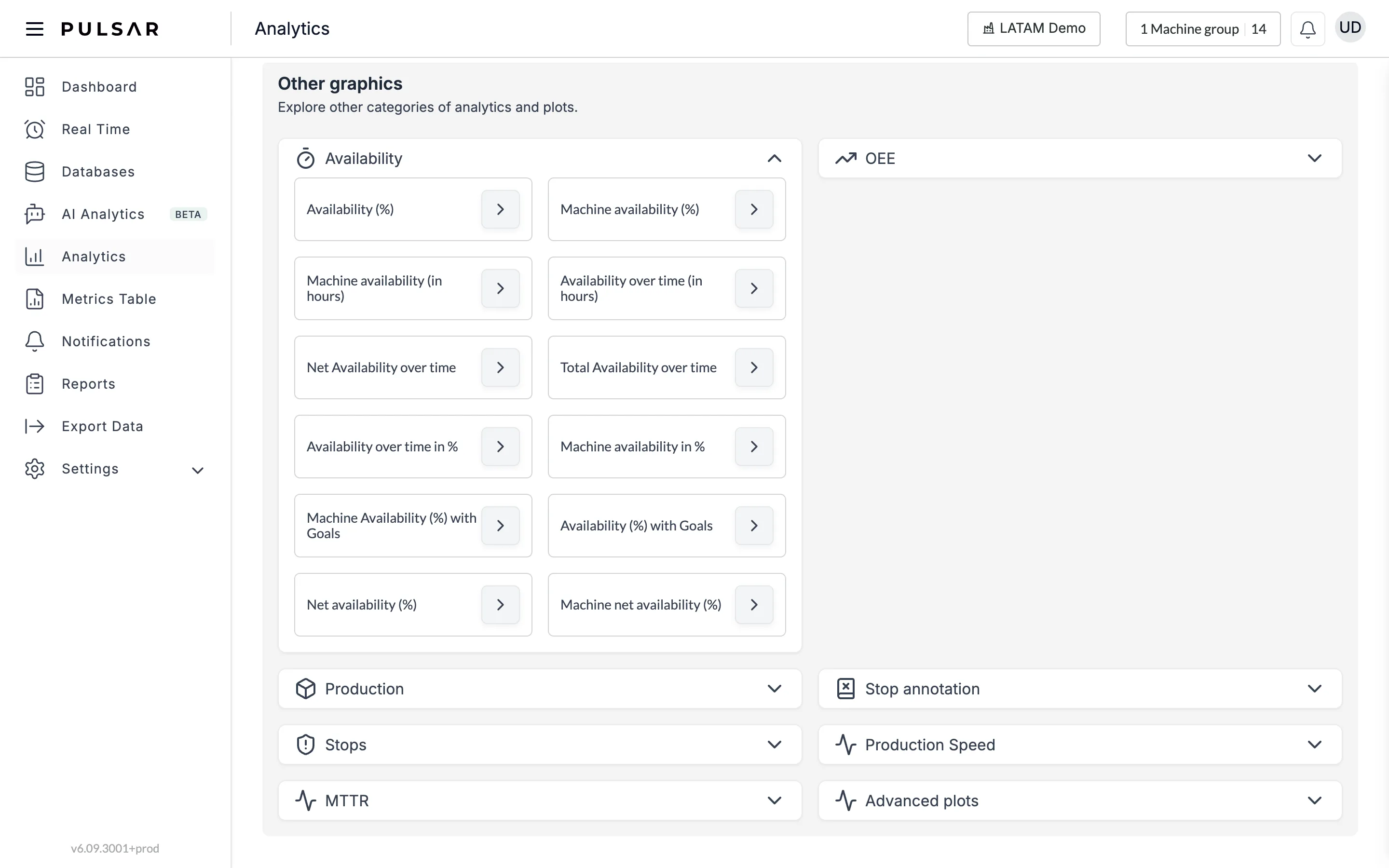This screenshot has width=1389, height=868.
Task: Click the AI Analytics robot icon
Action: [x=34, y=214]
